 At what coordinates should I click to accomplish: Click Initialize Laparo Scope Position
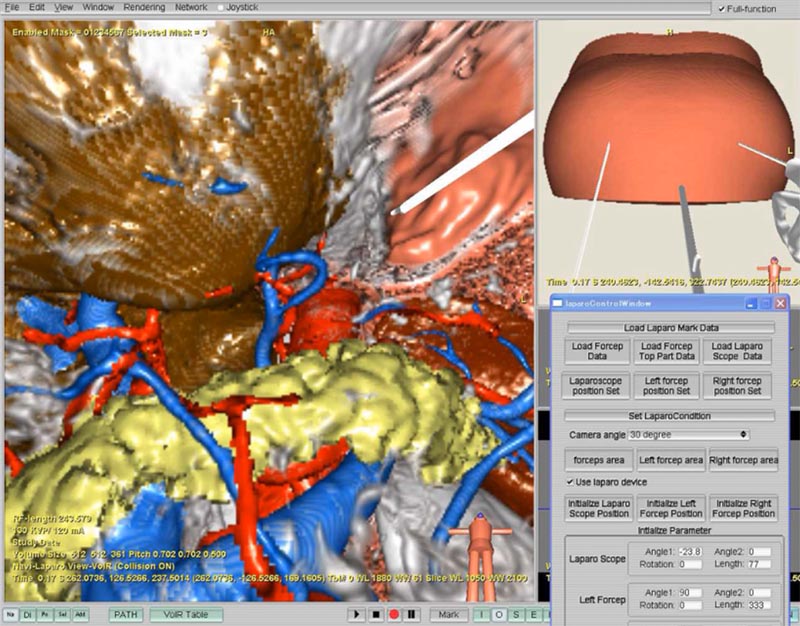click(x=599, y=509)
